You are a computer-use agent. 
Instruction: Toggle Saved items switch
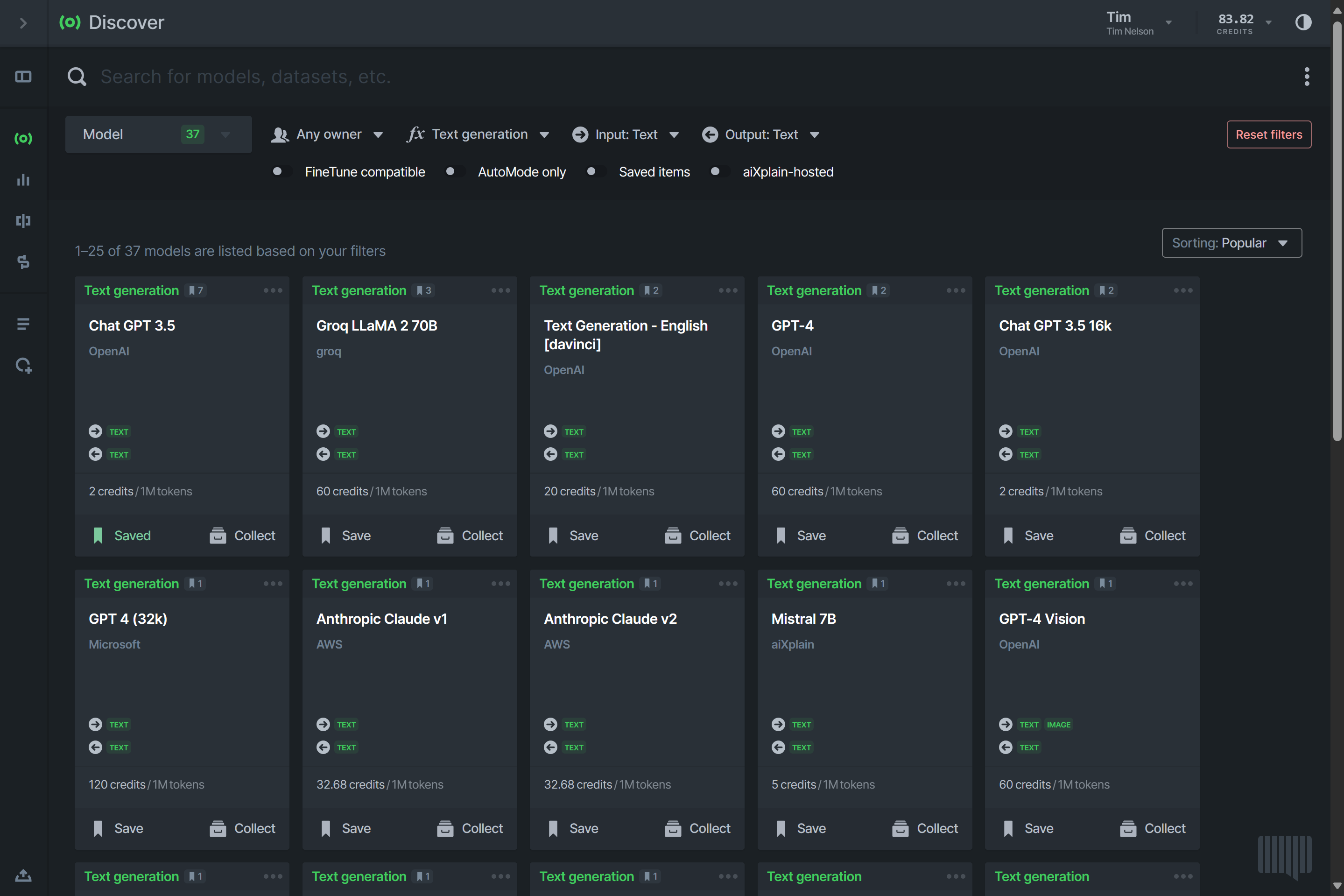(596, 171)
